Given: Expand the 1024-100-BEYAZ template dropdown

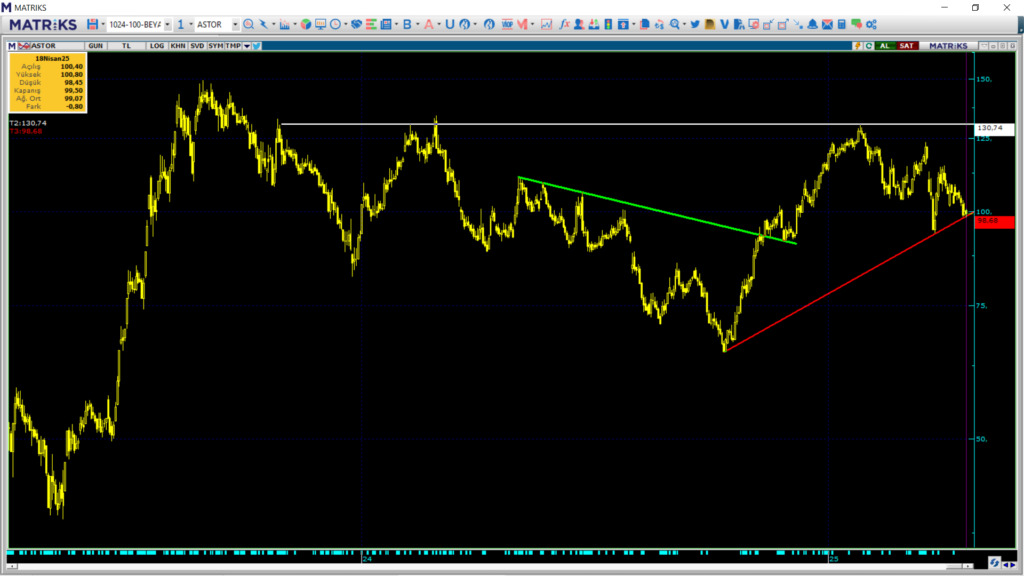Looking at the screenshot, I should tap(166, 24).
